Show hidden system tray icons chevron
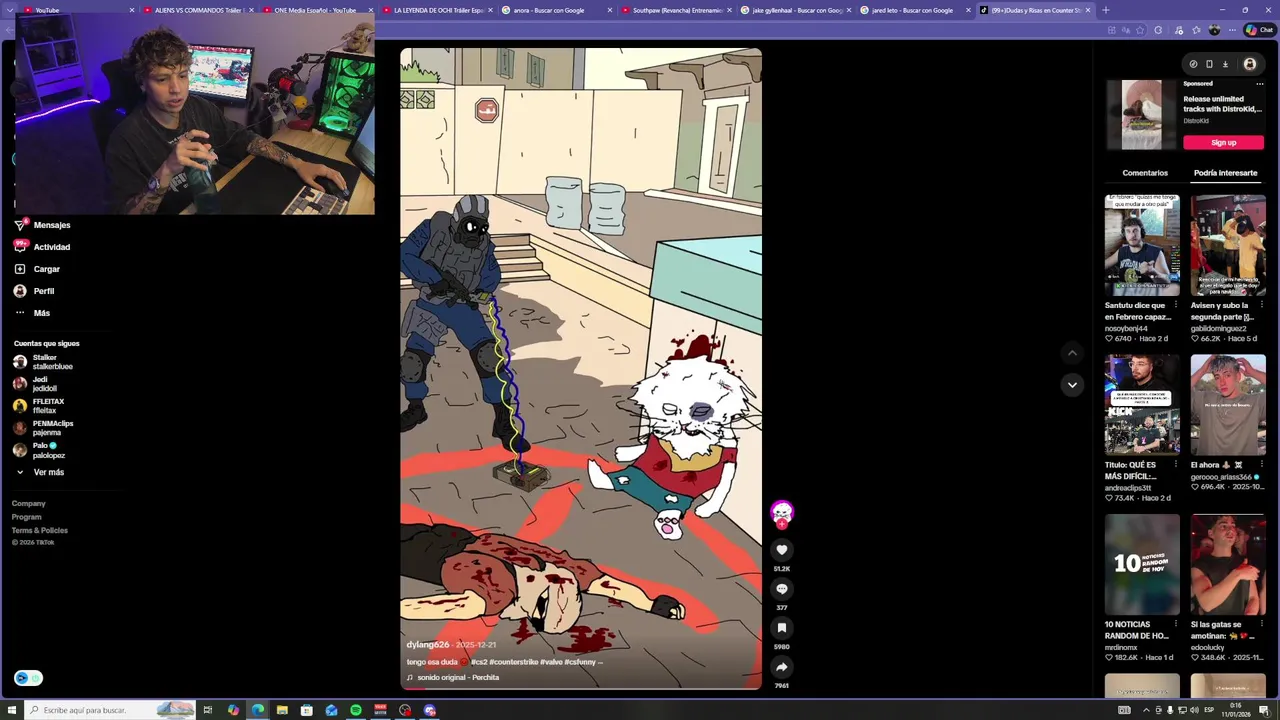 pyautogui.click(x=1146, y=710)
